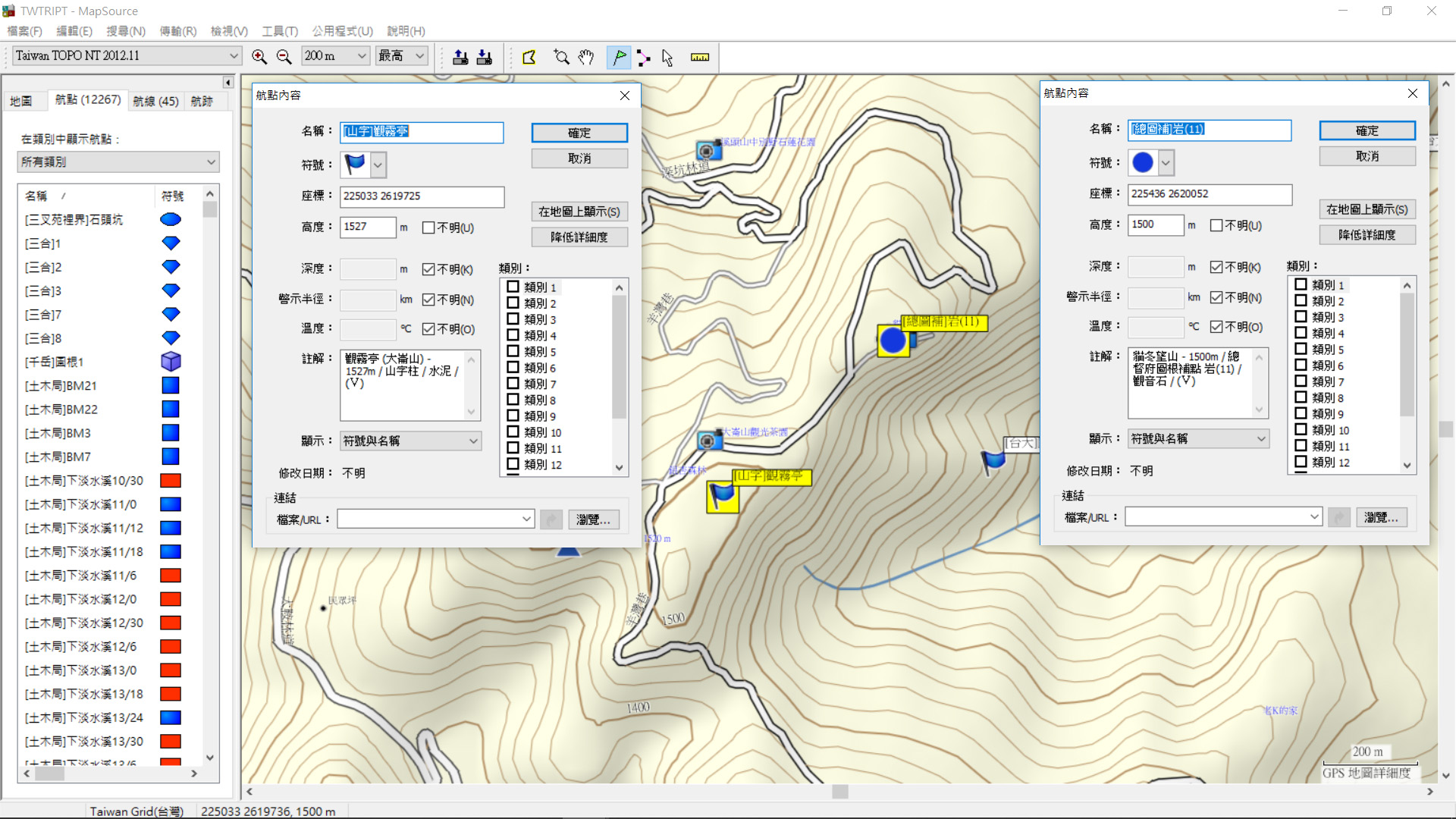Open the circle symbol dropdown in right dialog
This screenshot has height=819, width=1456.
[x=1166, y=162]
